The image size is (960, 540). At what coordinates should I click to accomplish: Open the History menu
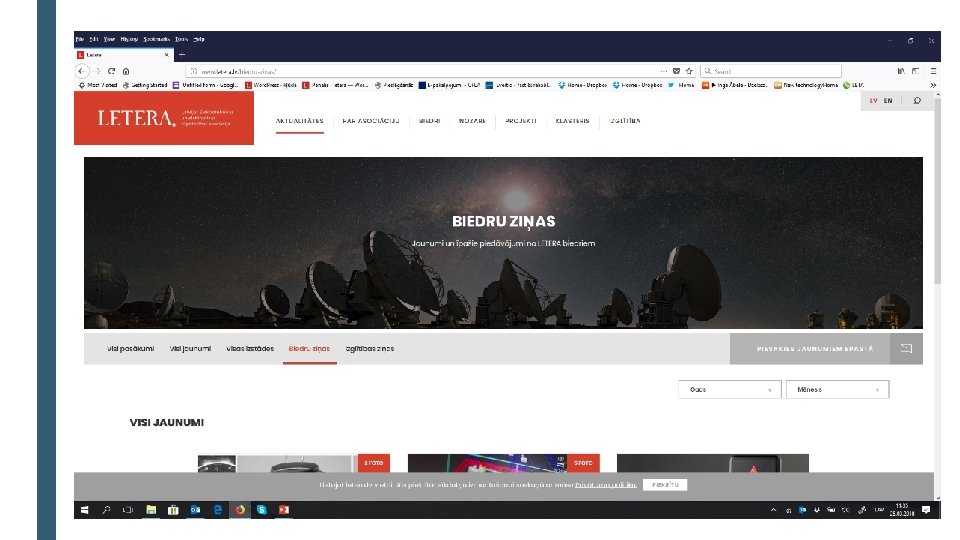point(129,39)
